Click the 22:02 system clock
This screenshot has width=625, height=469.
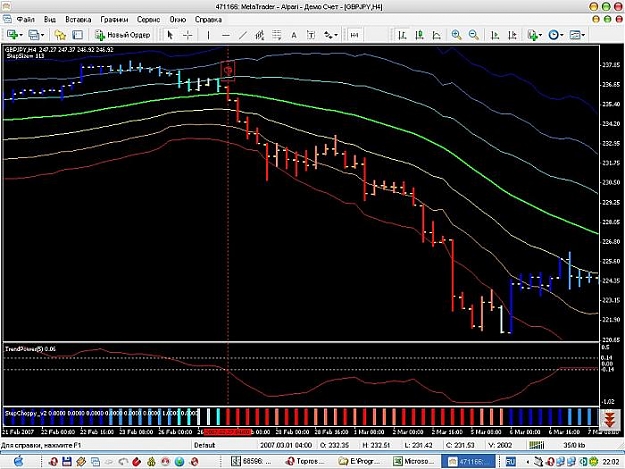click(610, 461)
